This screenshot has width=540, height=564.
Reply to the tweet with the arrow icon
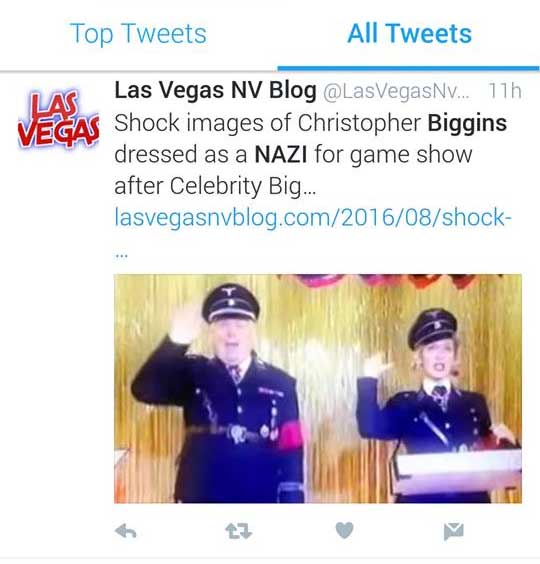(x=126, y=531)
